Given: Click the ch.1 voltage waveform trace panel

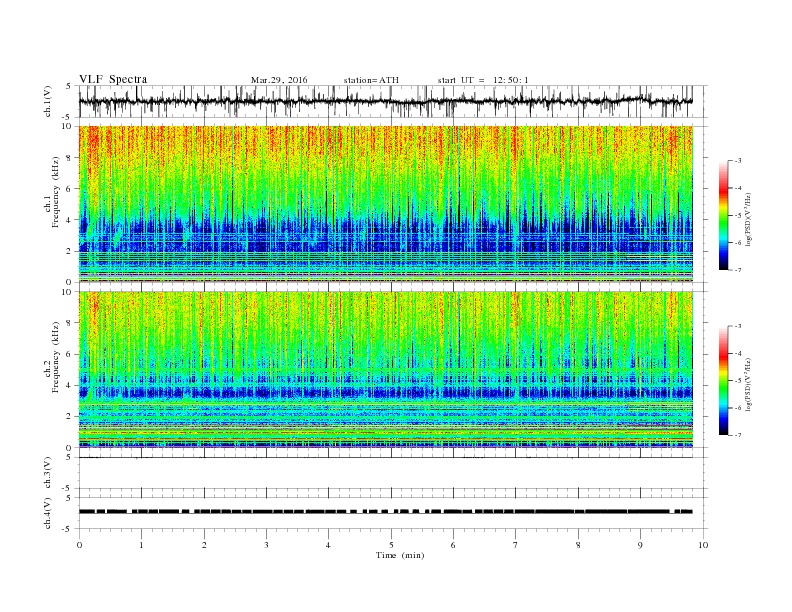Looking at the screenshot, I should (392, 101).
